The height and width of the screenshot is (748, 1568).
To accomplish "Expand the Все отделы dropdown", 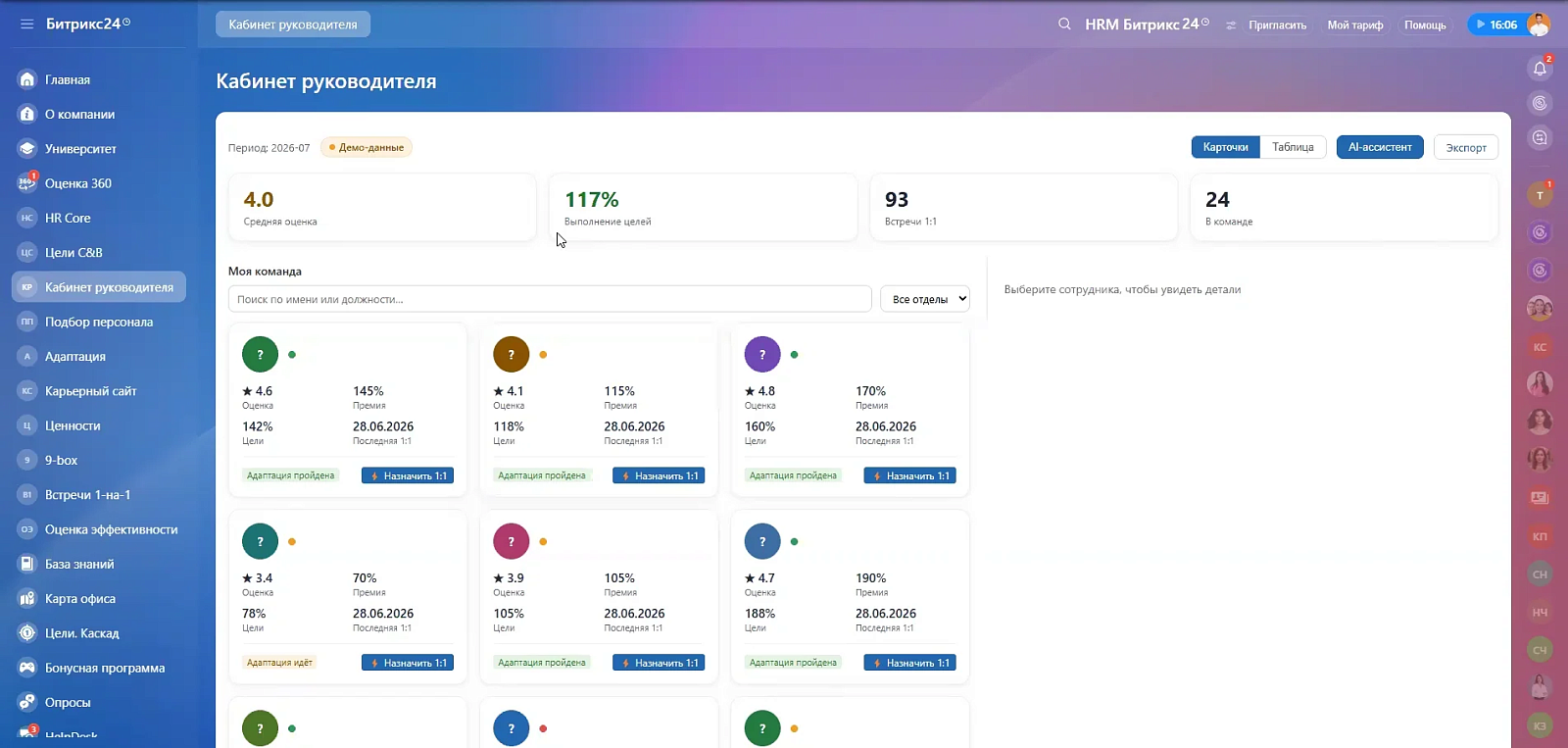I will click(x=925, y=299).
